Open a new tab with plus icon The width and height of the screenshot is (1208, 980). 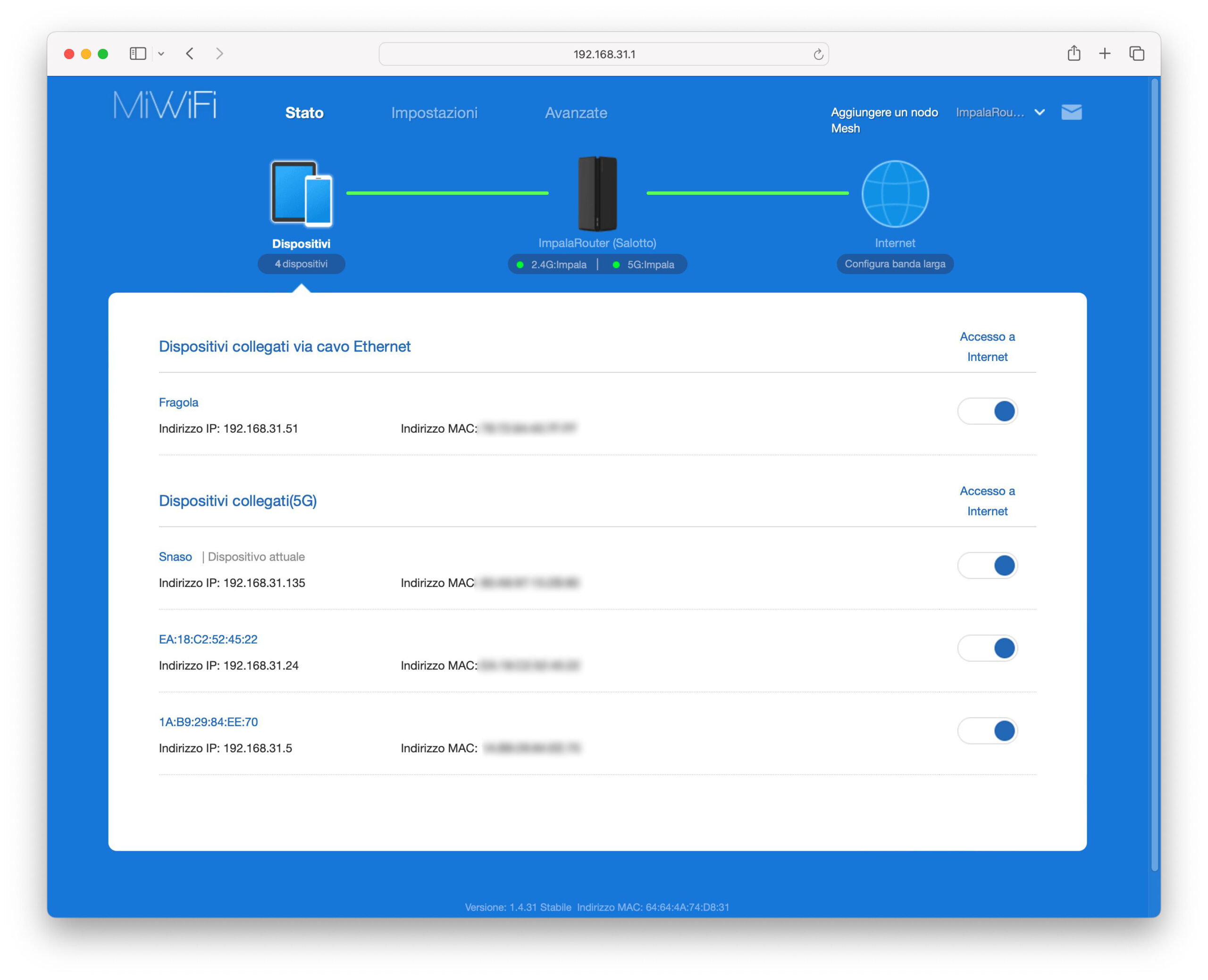click(x=1105, y=54)
